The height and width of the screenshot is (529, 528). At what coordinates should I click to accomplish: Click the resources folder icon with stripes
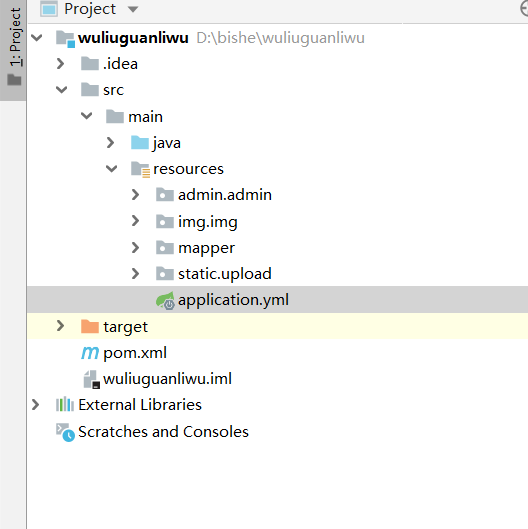140,169
